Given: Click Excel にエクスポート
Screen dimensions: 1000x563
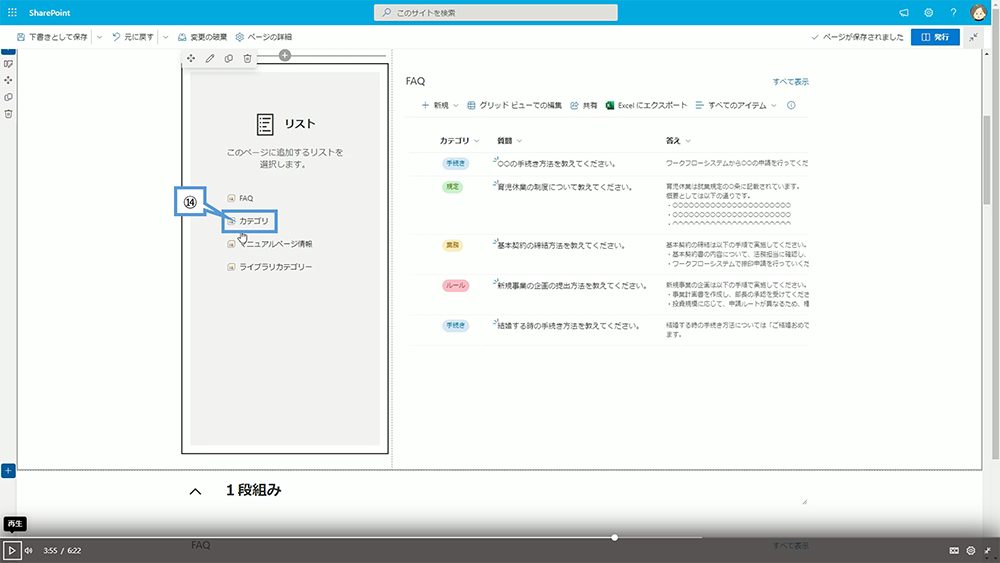Looking at the screenshot, I should pyautogui.click(x=646, y=105).
